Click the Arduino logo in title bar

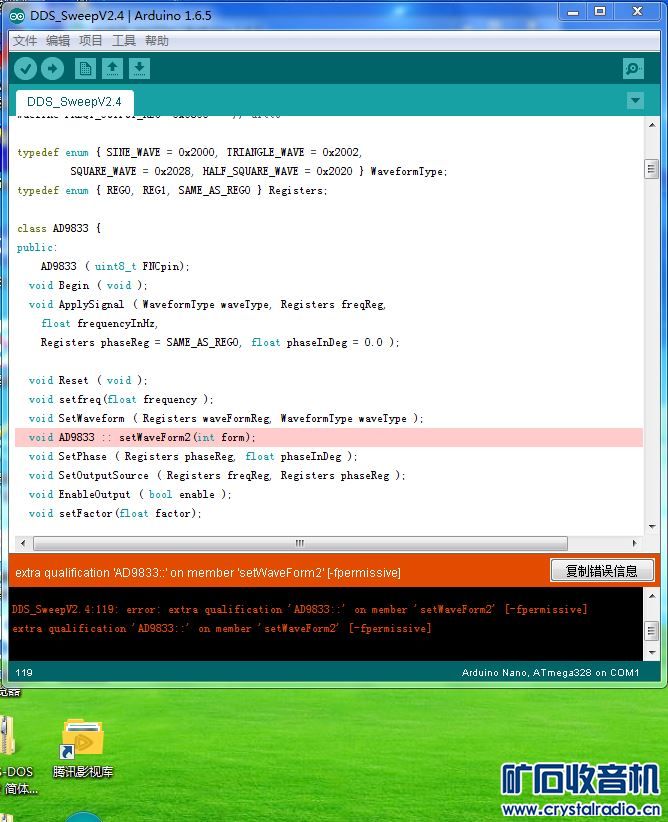pos(17,16)
